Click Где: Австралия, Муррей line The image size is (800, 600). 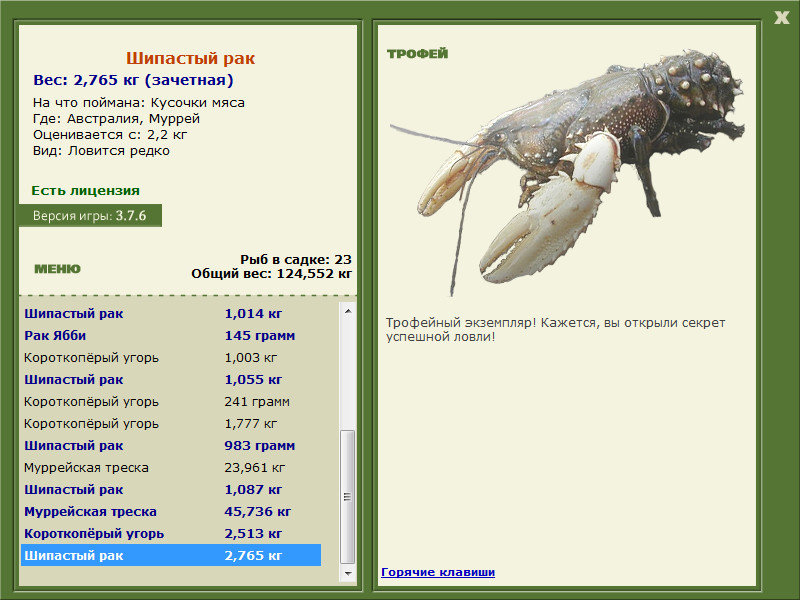pos(116,119)
